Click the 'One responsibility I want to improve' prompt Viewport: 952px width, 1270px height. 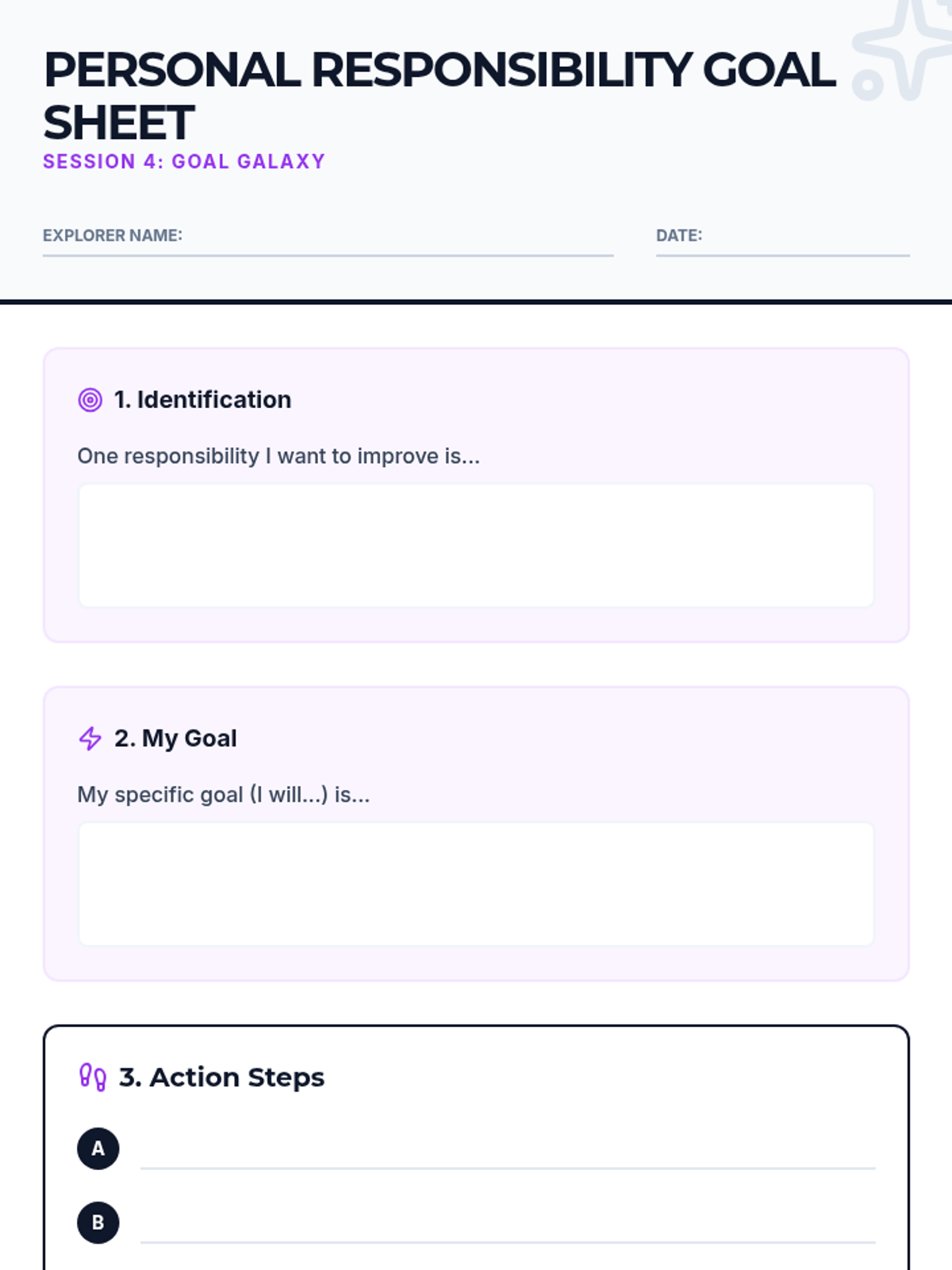(x=278, y=456)
